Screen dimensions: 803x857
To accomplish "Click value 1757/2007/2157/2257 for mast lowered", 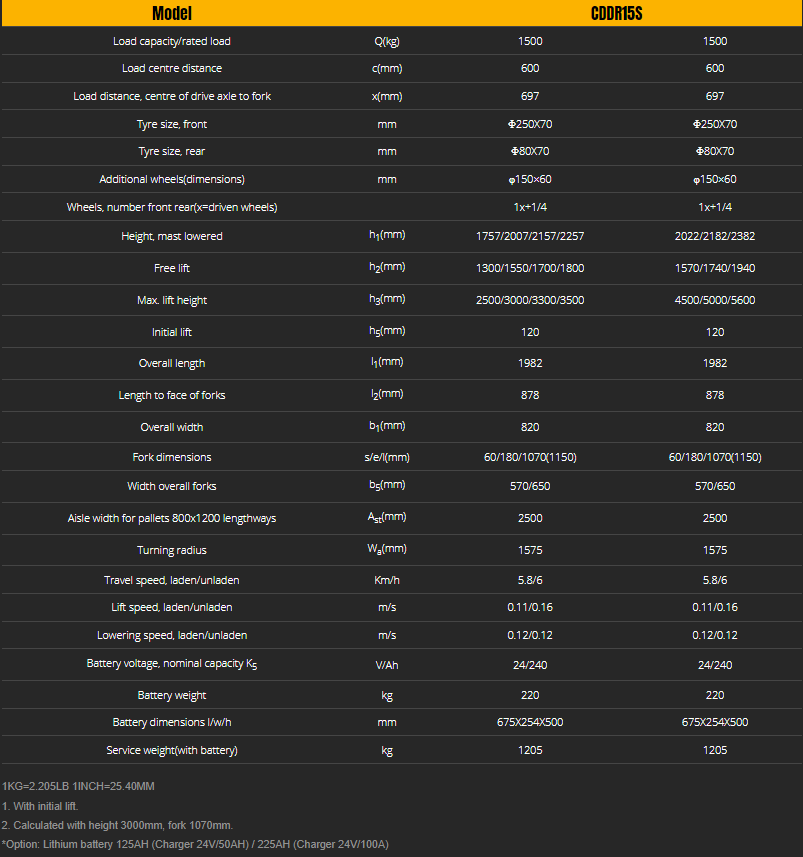I will click(530, 236).
